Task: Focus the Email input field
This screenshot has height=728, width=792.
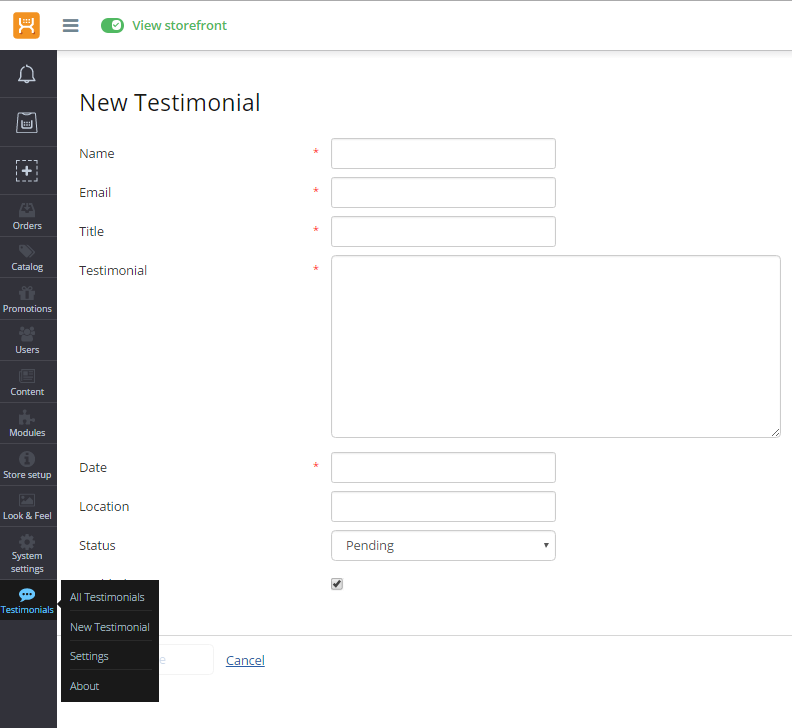Action: click(443, 192)
